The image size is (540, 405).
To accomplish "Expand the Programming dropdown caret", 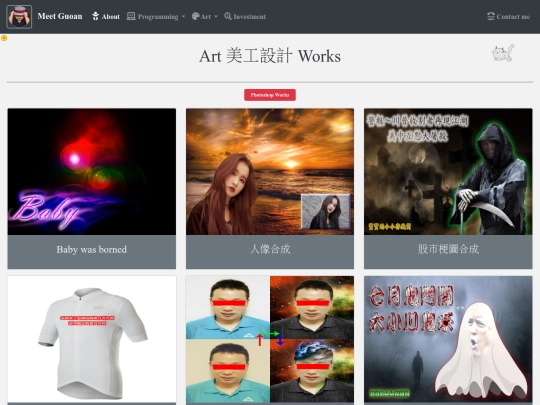I will [183, 16].
